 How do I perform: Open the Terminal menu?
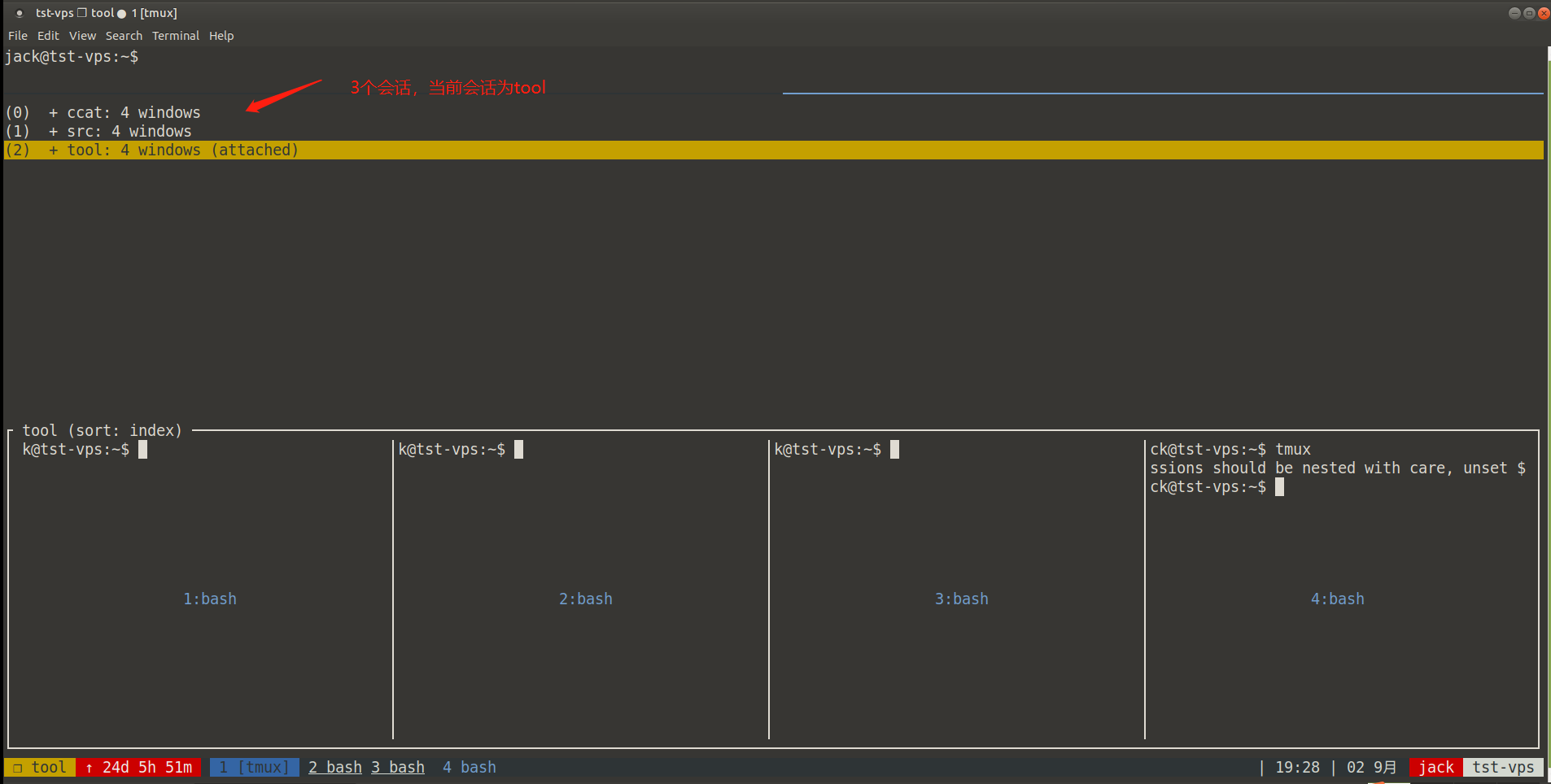[175, 36]
